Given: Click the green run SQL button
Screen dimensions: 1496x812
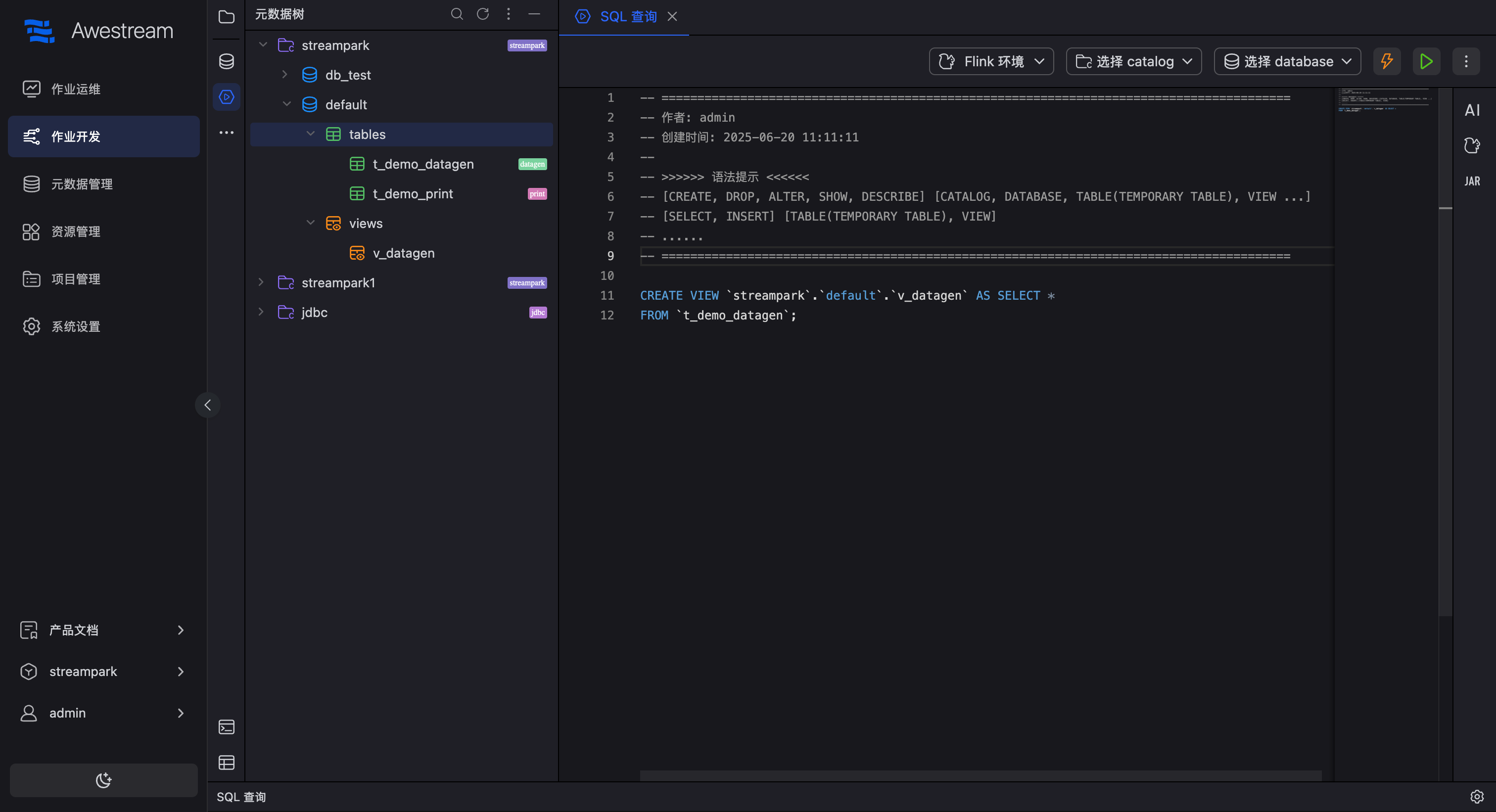Looking at the screenshot, I should [1426, 61].
